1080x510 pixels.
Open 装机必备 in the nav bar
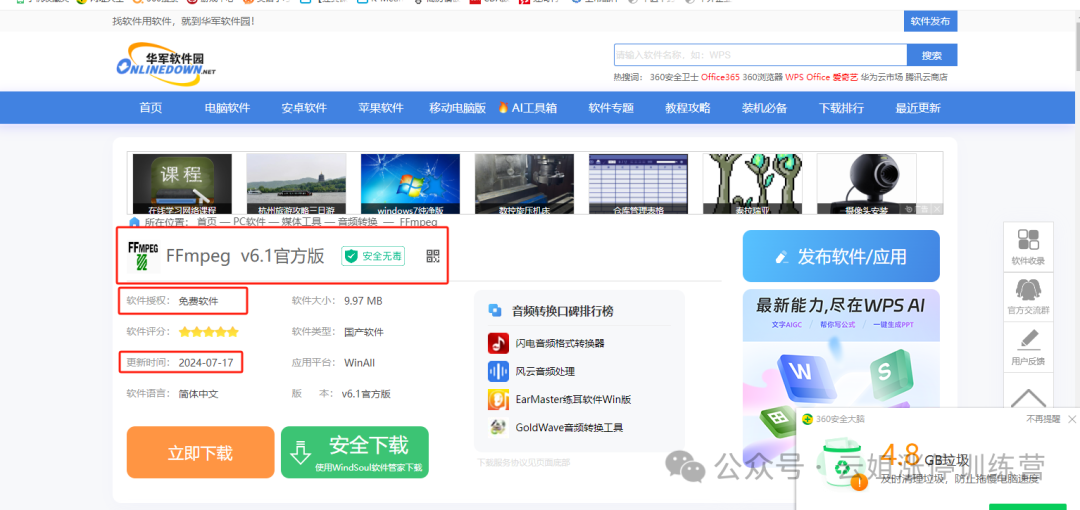[765, 108]
